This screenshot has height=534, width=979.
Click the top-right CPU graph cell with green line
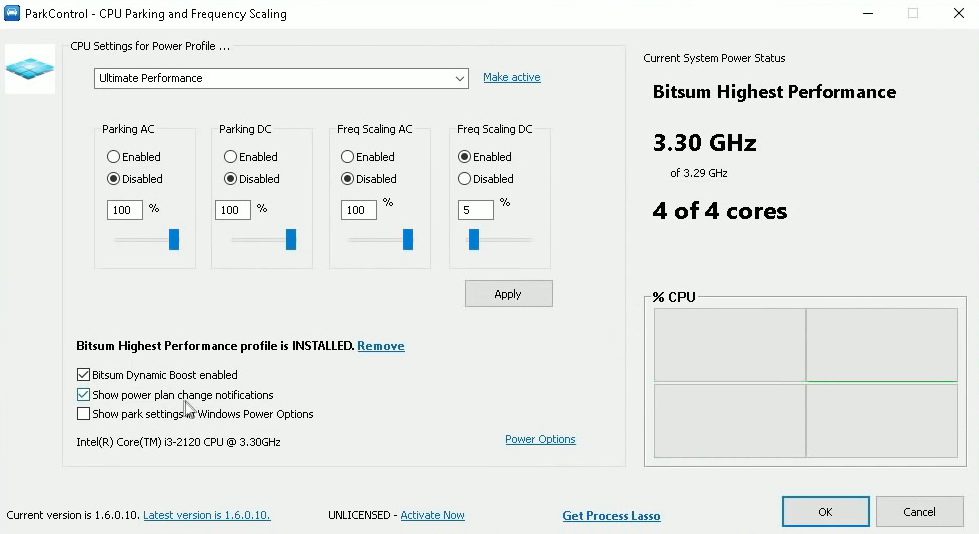pos(882,345)
